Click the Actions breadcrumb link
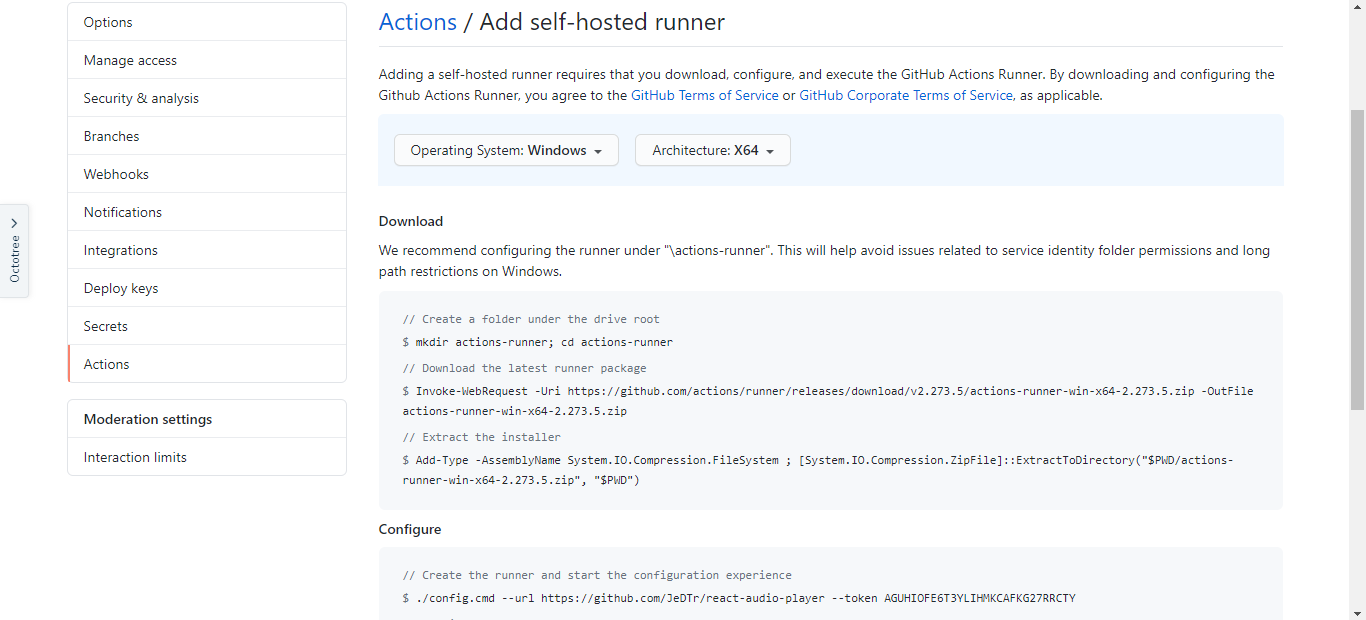Viewport: 1366px width, 620px height. point(417,22)
